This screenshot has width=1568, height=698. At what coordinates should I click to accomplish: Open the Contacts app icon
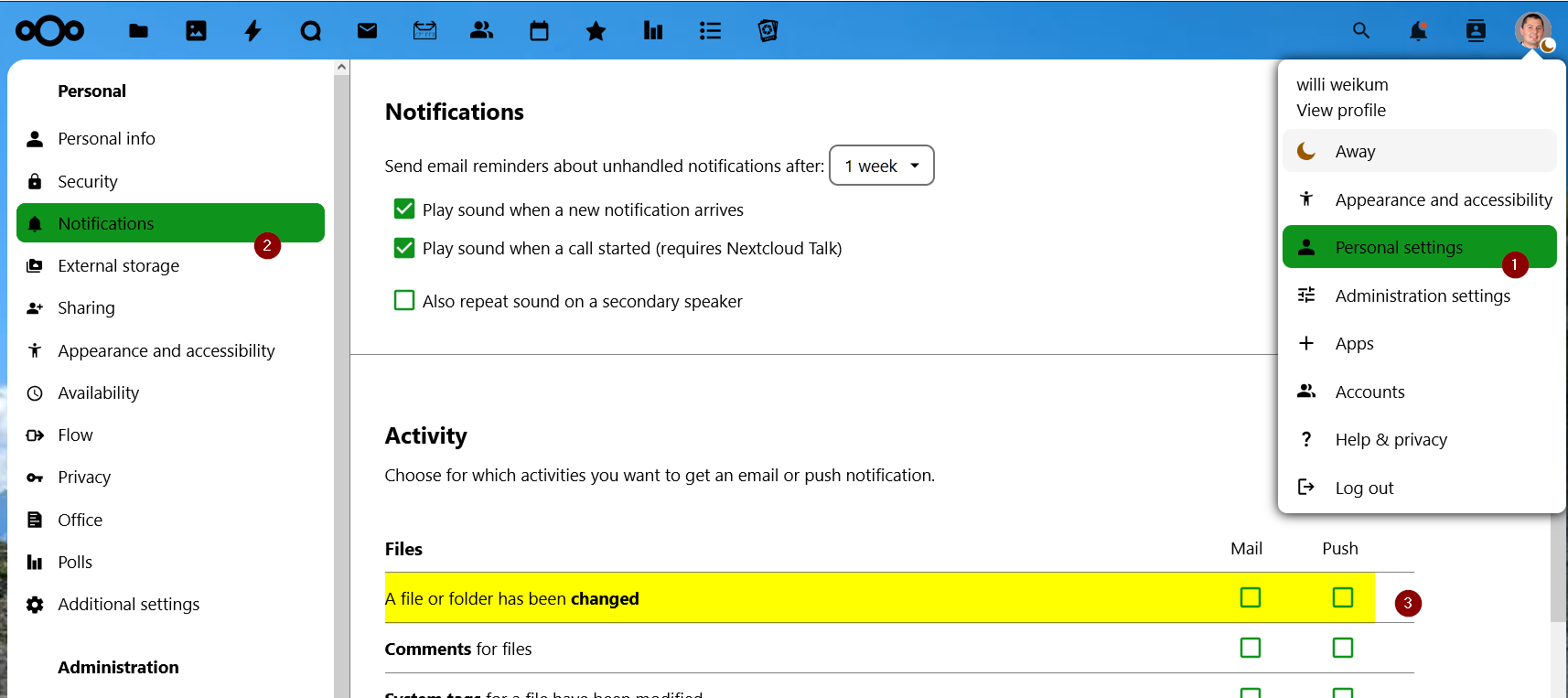click(x=481, y=31)
